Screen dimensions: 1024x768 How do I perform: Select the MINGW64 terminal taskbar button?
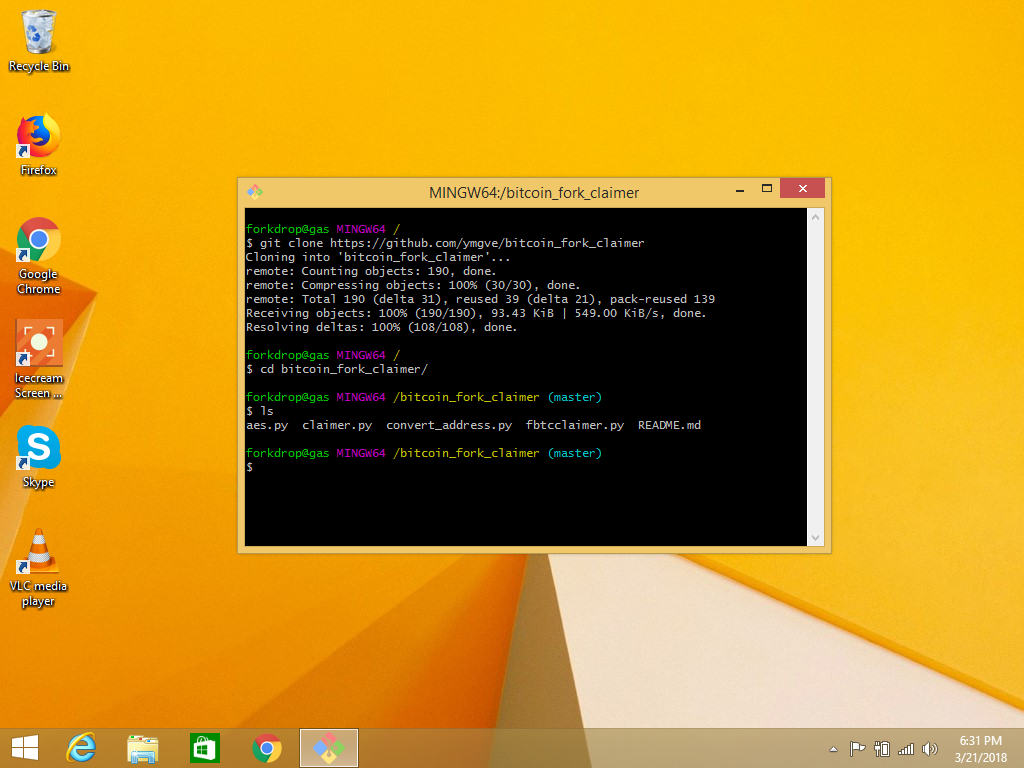click(x=329, y=748)
